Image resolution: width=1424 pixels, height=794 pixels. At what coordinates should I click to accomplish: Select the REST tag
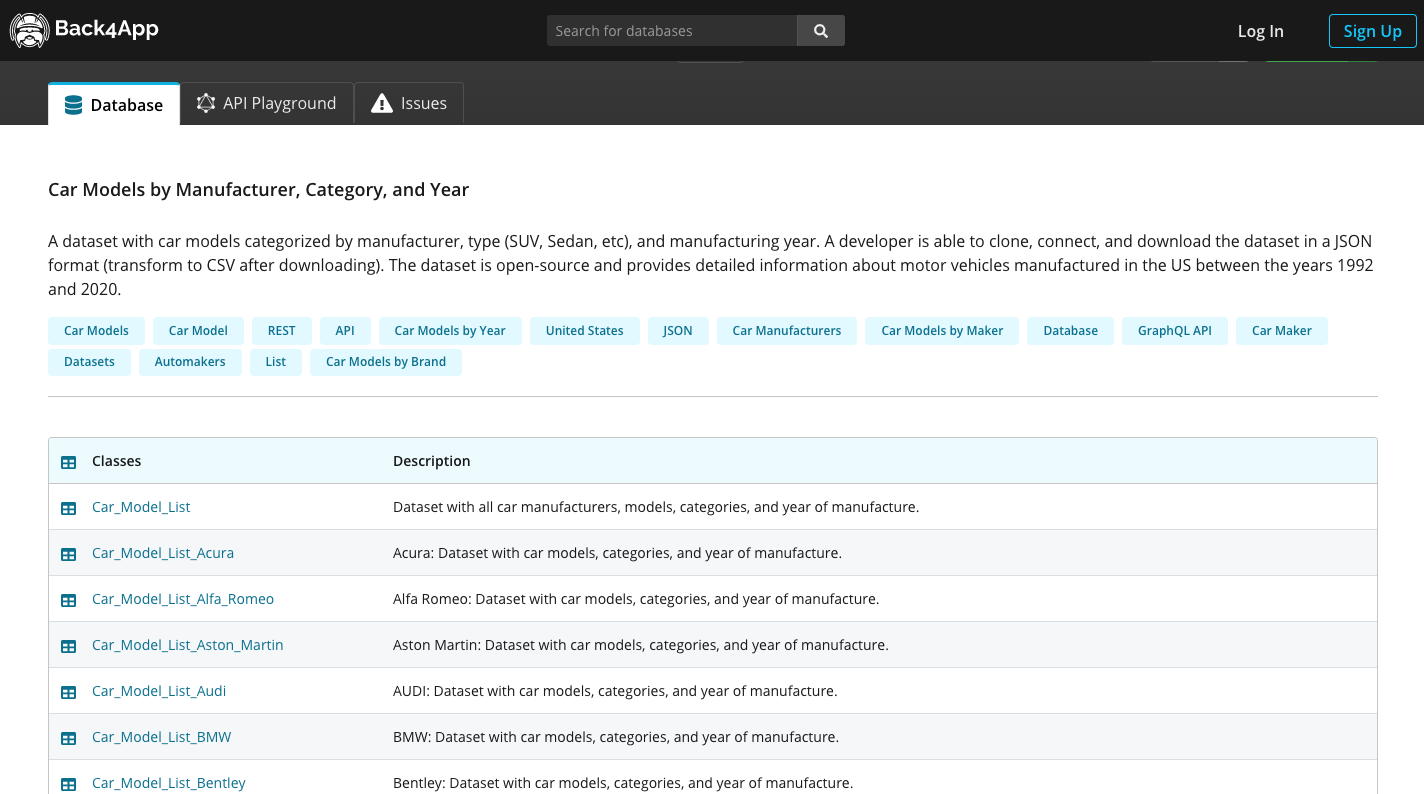[282, 331]
